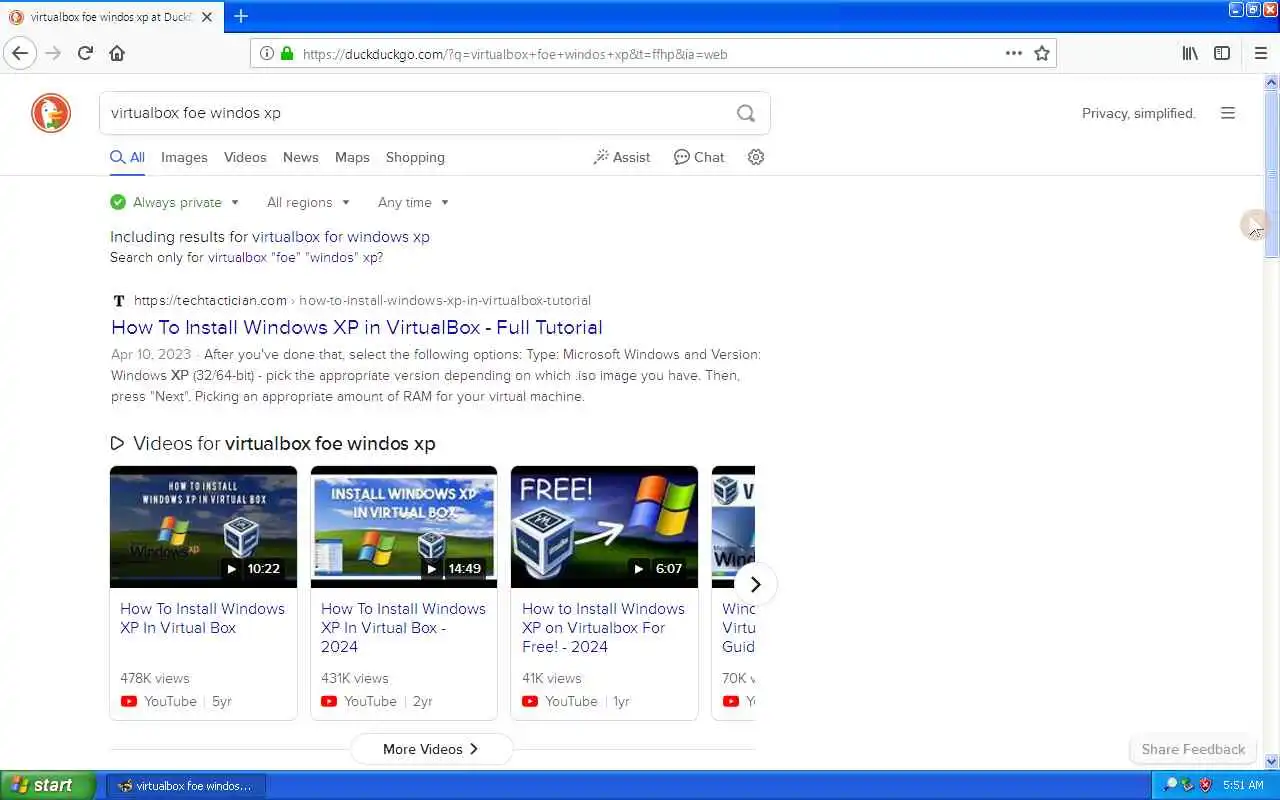This screenshot has height=800, width=1280.
Task: Click the system clock 5:51 AM
Action: click(x=1243, y=786)
